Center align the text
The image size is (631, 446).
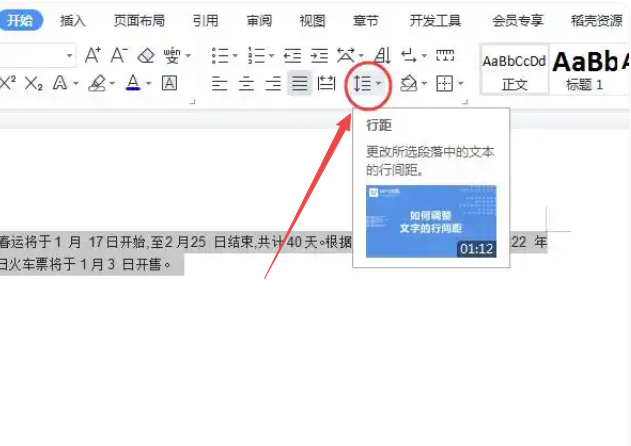point(246,83)
